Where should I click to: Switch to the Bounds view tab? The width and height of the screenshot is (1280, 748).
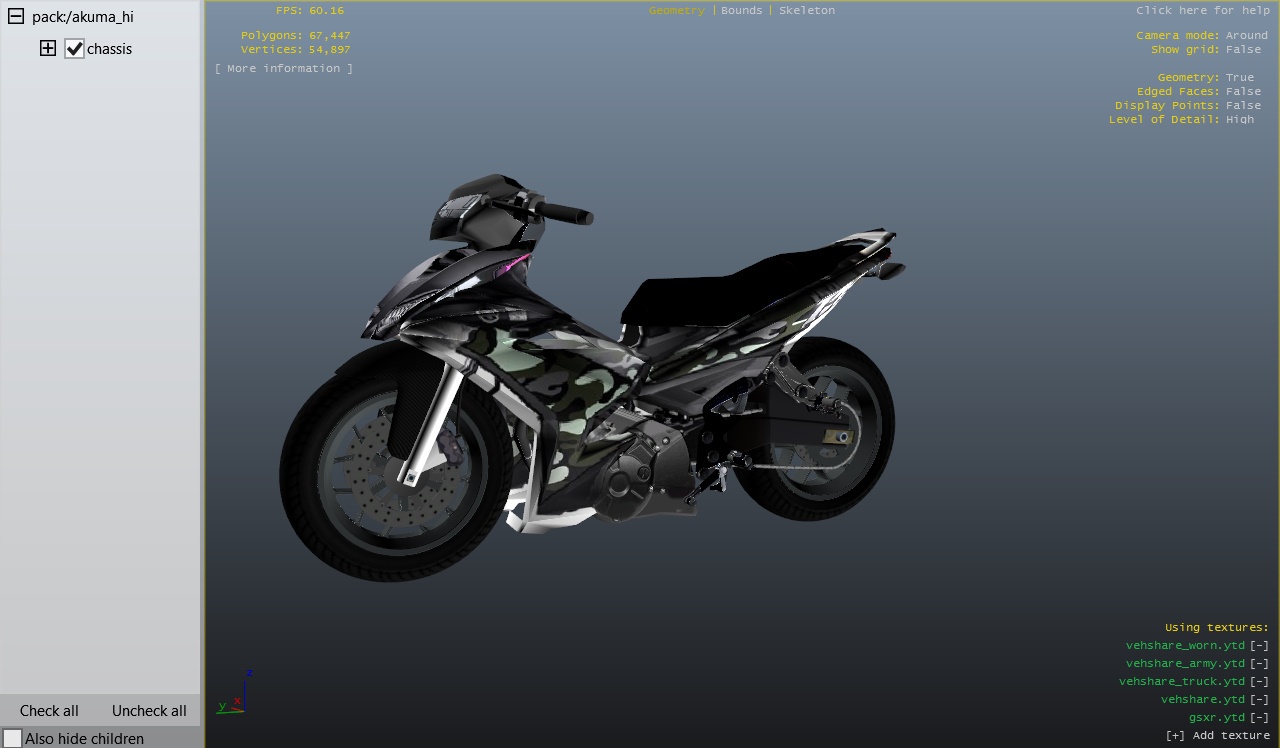pyautogui.click(x=741, y=10)
